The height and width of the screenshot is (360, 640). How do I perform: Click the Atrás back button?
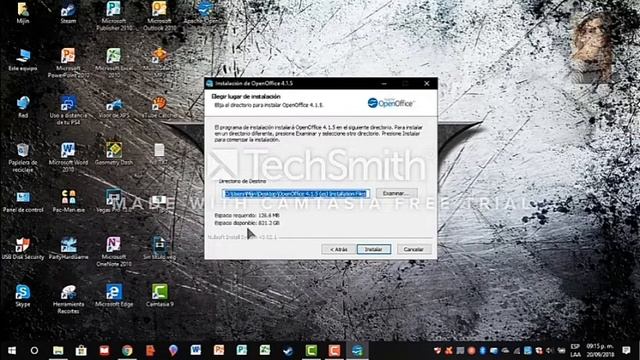tap(338, 249)
